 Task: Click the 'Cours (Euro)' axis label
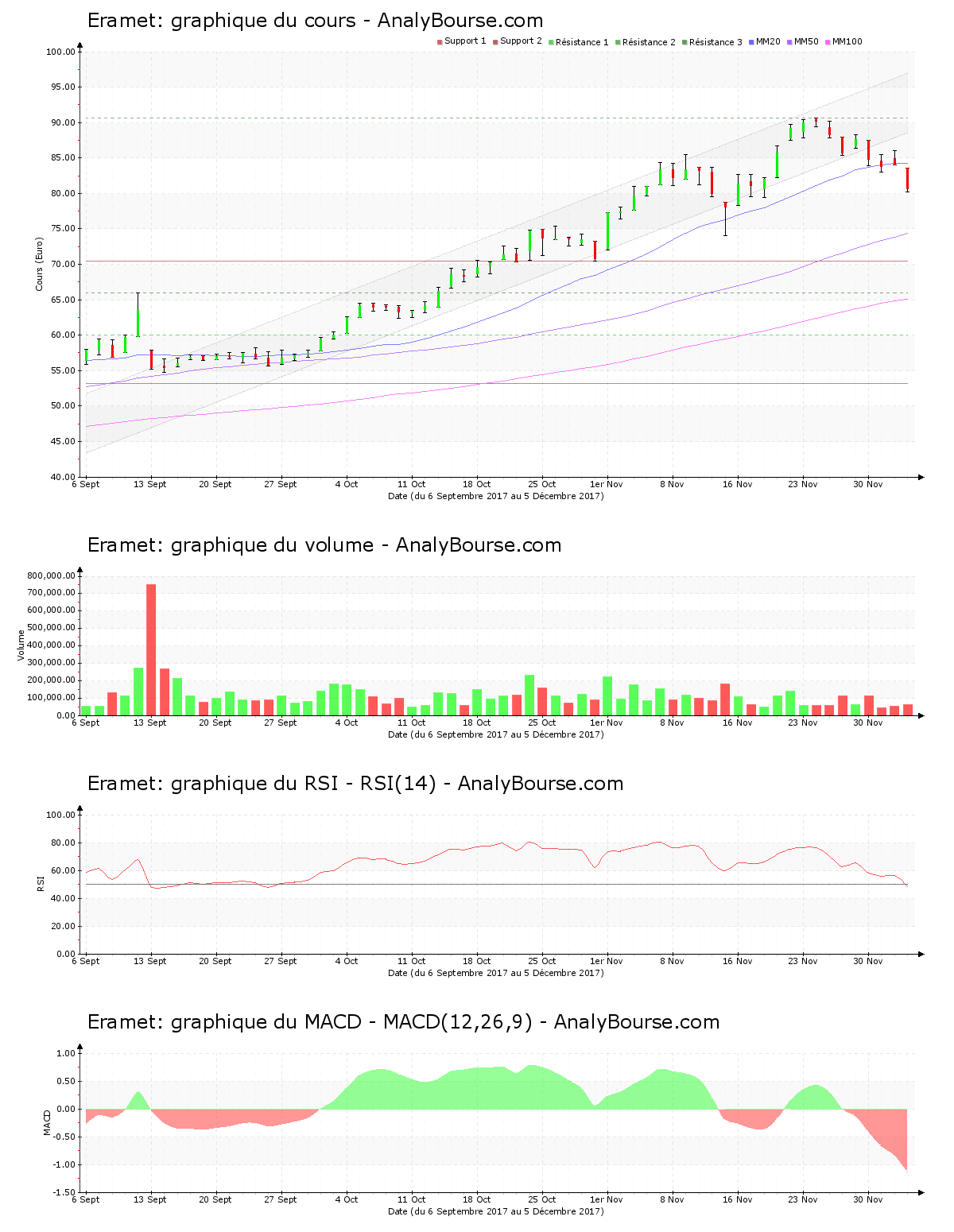click(39, 264)
